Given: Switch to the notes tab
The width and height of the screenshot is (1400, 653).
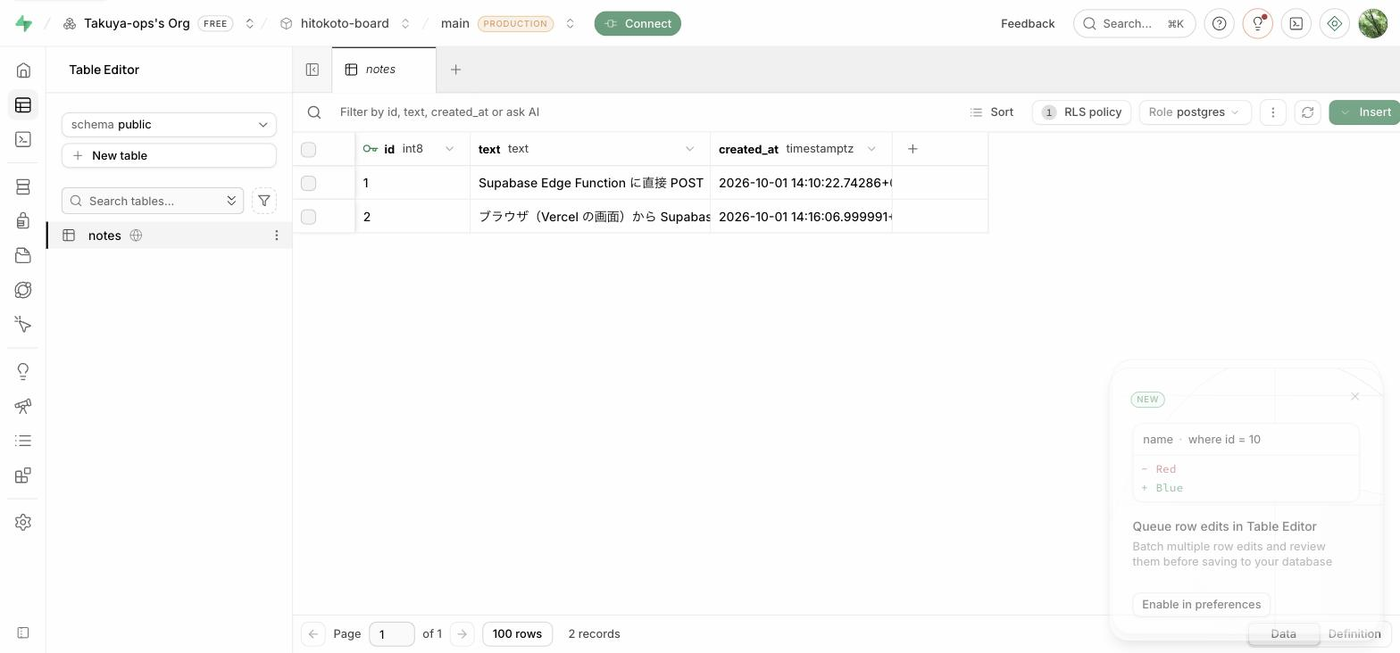Looking at the screenshot, I should [x=384, y=70].
